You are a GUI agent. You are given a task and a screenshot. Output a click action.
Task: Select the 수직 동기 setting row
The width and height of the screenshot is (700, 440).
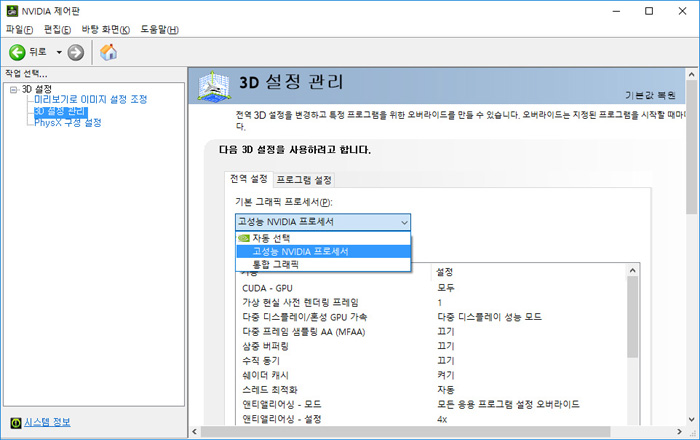tap(432, 361)
